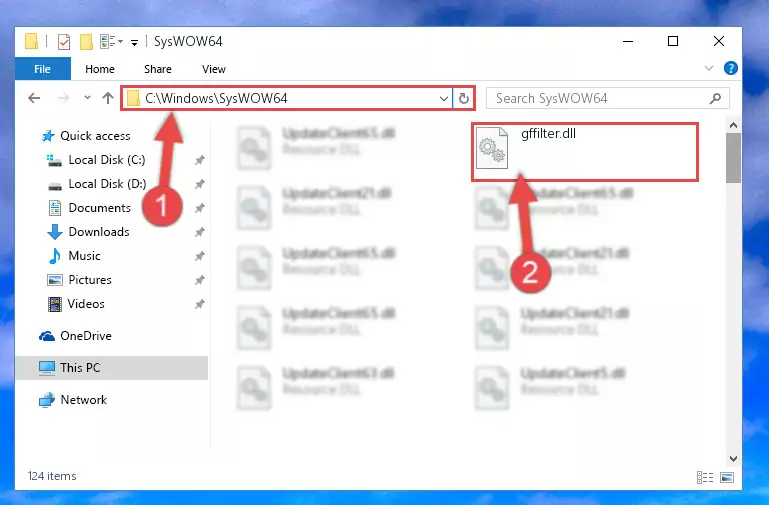Screen dimensions: 769x505
Task: Open the blue Help icon
Action: pos(730,68)
